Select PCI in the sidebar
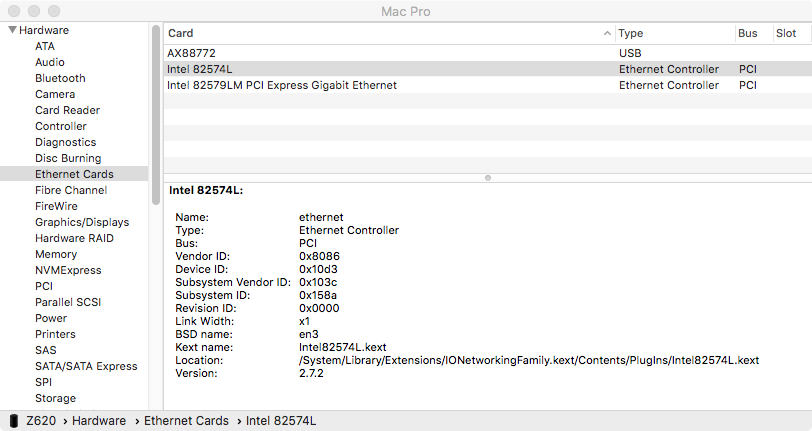The width and height of the screenshot is (812, 431). tap(44, 286)
